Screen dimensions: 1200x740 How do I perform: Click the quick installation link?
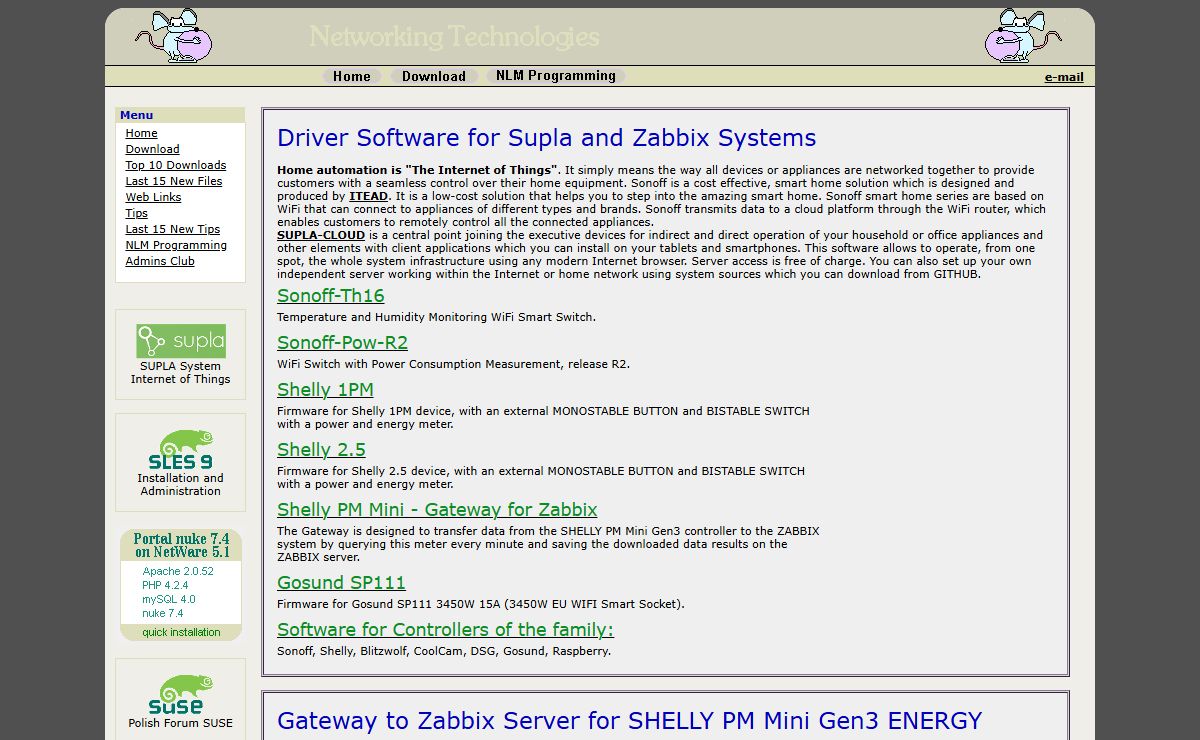pos(181,632)
